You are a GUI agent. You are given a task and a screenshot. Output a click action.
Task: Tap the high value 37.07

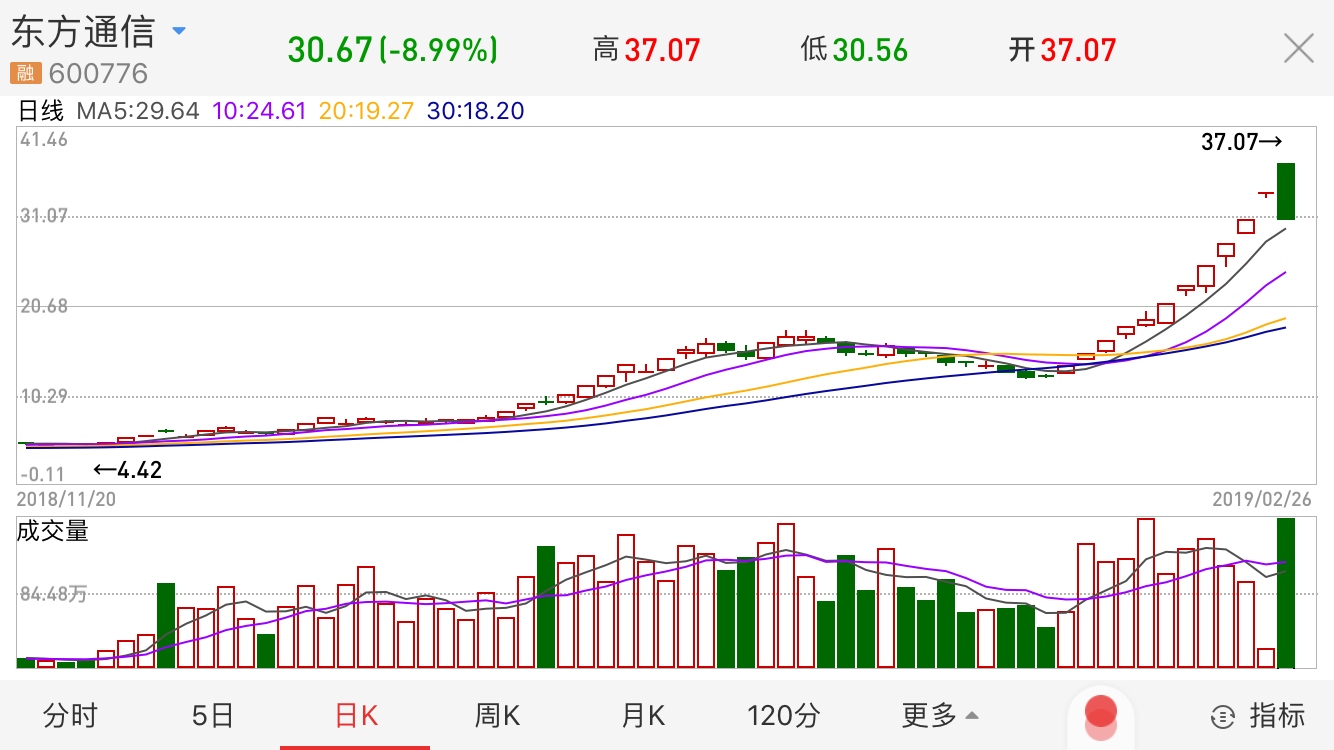[661, 50]
